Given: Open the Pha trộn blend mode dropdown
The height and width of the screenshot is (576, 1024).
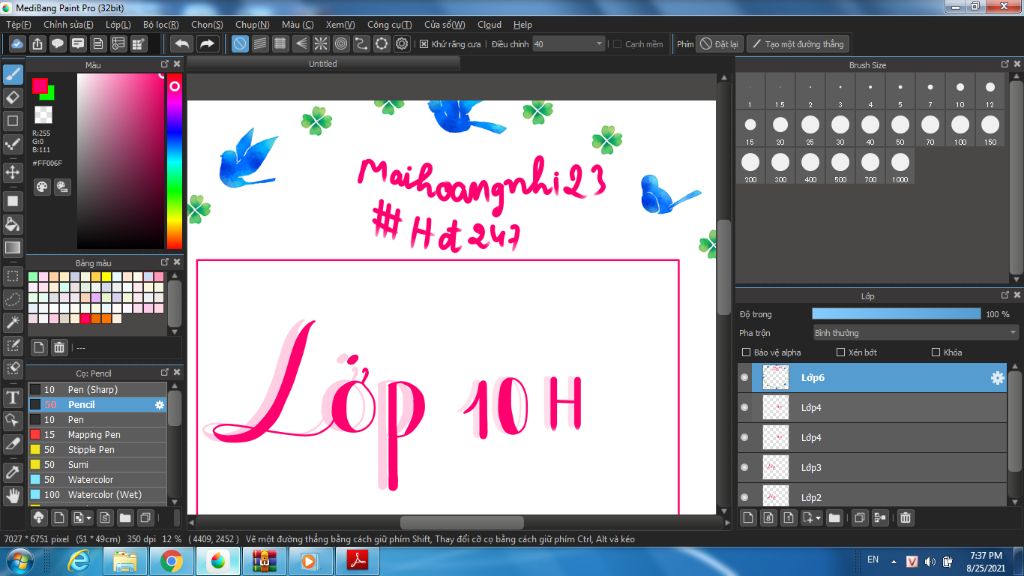Looking at the screenshot, I should coord(915,332).
